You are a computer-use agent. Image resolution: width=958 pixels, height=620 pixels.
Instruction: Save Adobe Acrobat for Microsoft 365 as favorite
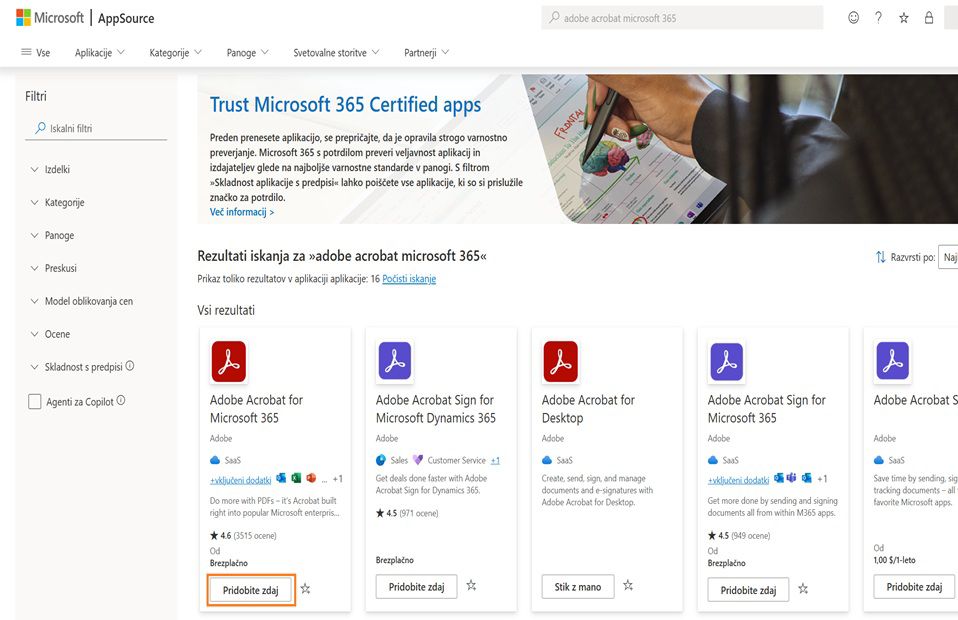click(x=305, y=589)
